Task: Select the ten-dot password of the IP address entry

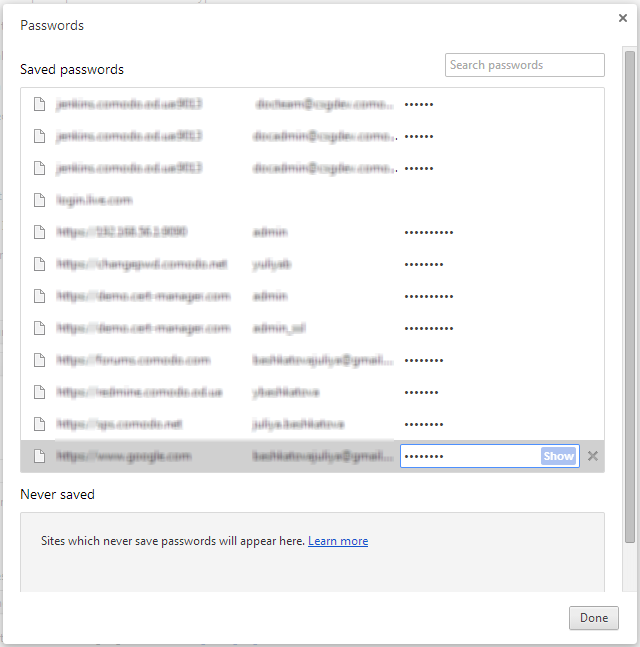Action: 429,233
